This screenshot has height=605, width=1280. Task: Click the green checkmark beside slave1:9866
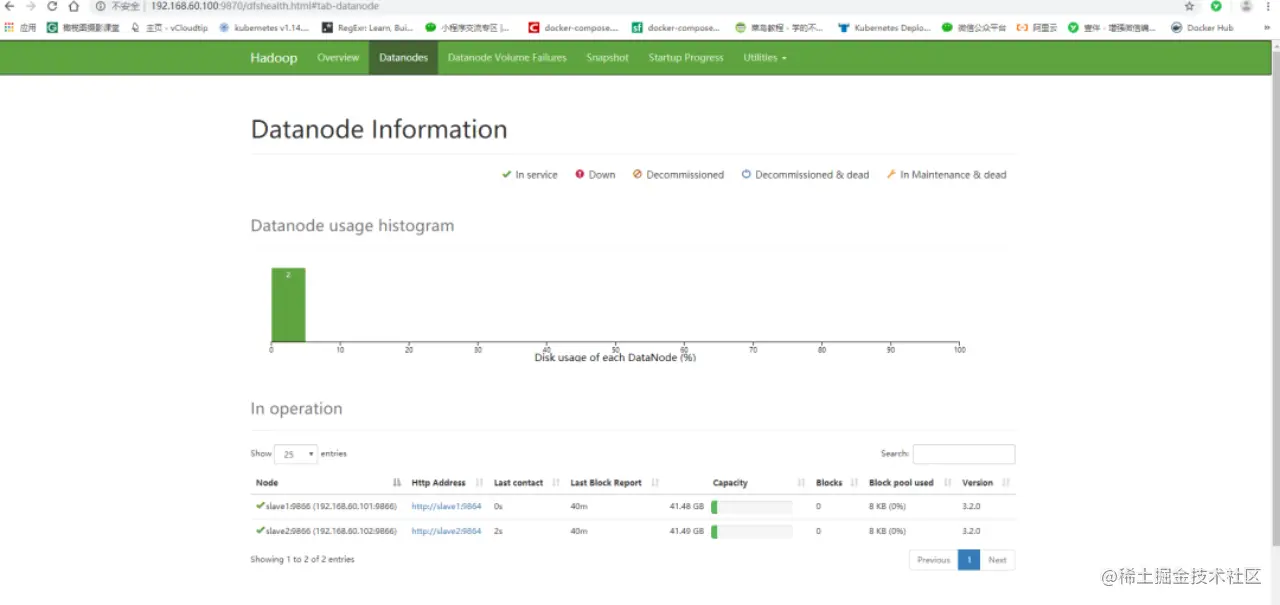(x=260, y=506)
